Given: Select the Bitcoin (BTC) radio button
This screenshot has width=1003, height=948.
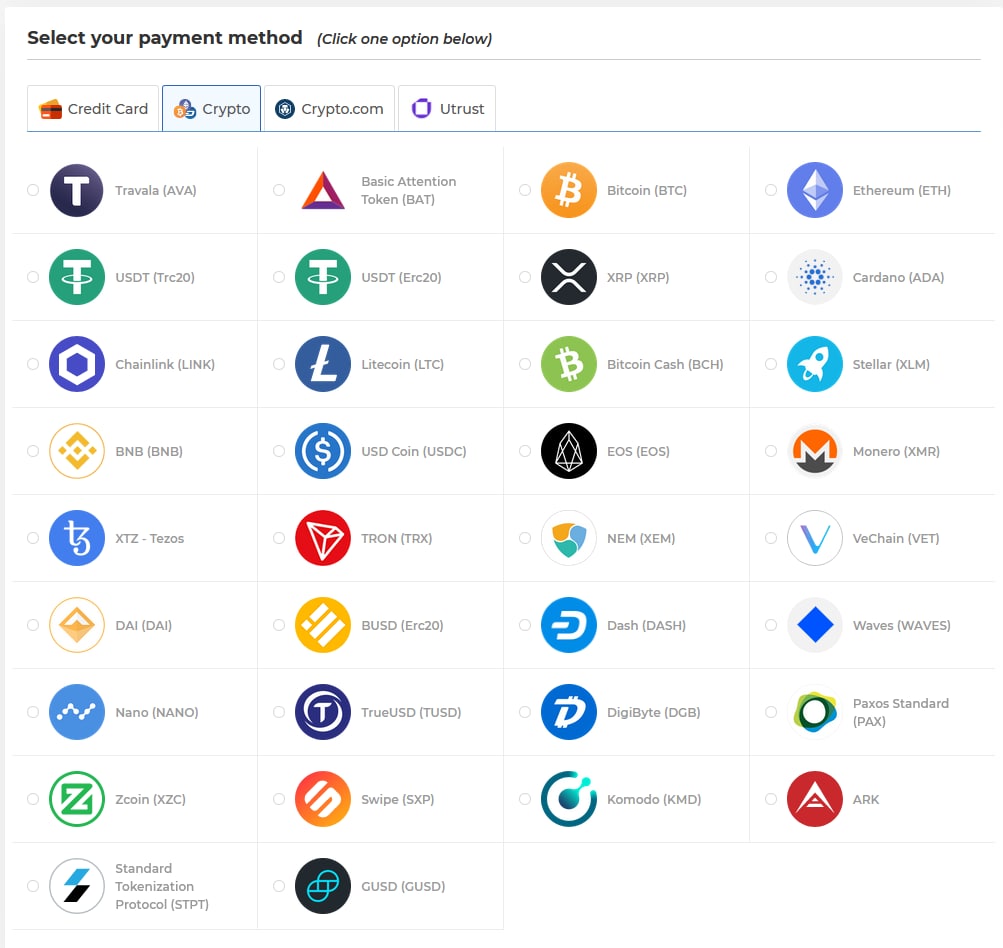Looking at the screenshot, I should coord(525,191).
